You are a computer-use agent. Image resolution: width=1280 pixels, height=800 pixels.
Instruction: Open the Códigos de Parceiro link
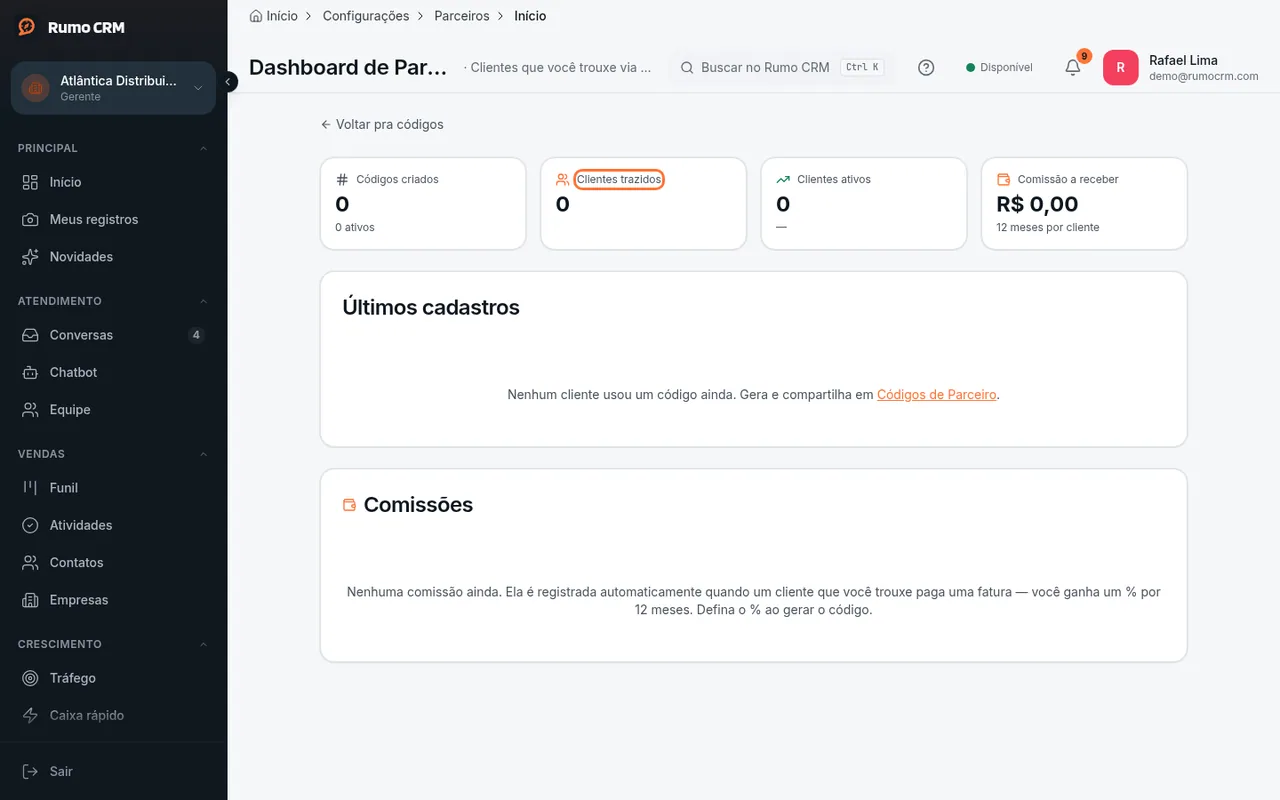[x=937, y=395]
